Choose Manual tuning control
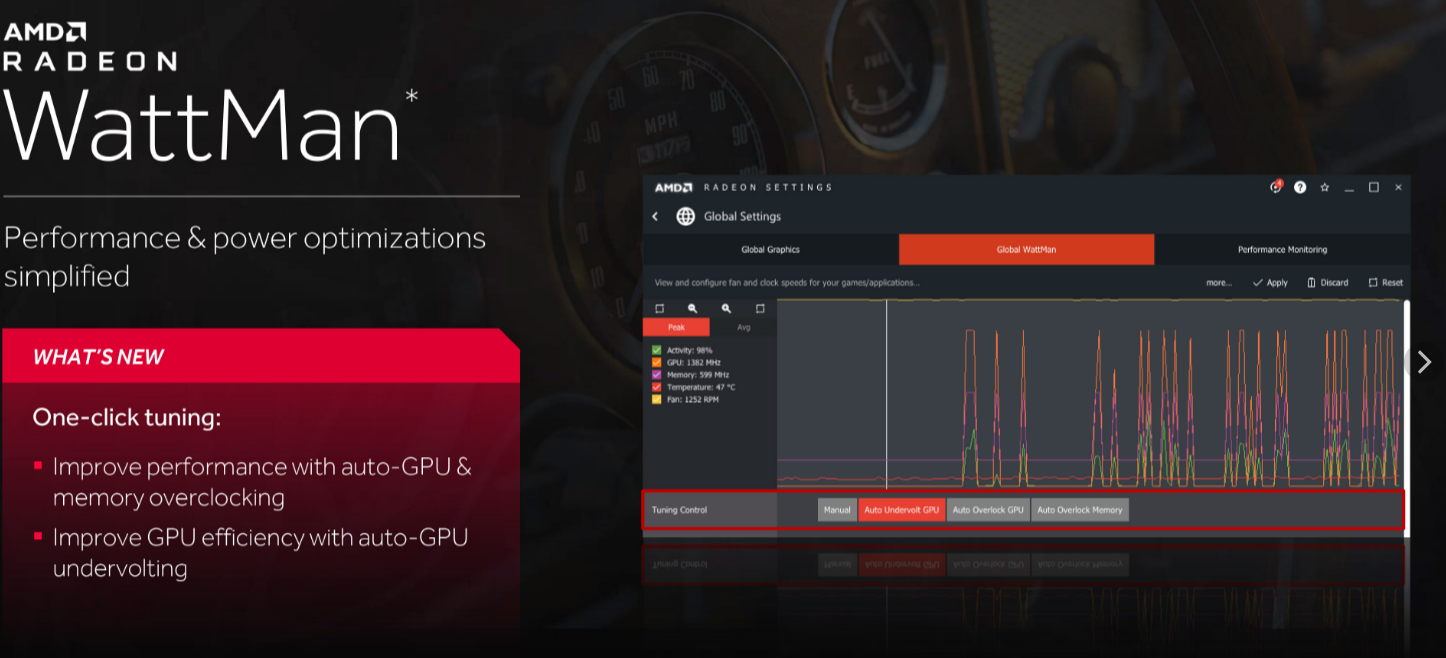This screenshot has width=1446, height=658. point(837,510)
